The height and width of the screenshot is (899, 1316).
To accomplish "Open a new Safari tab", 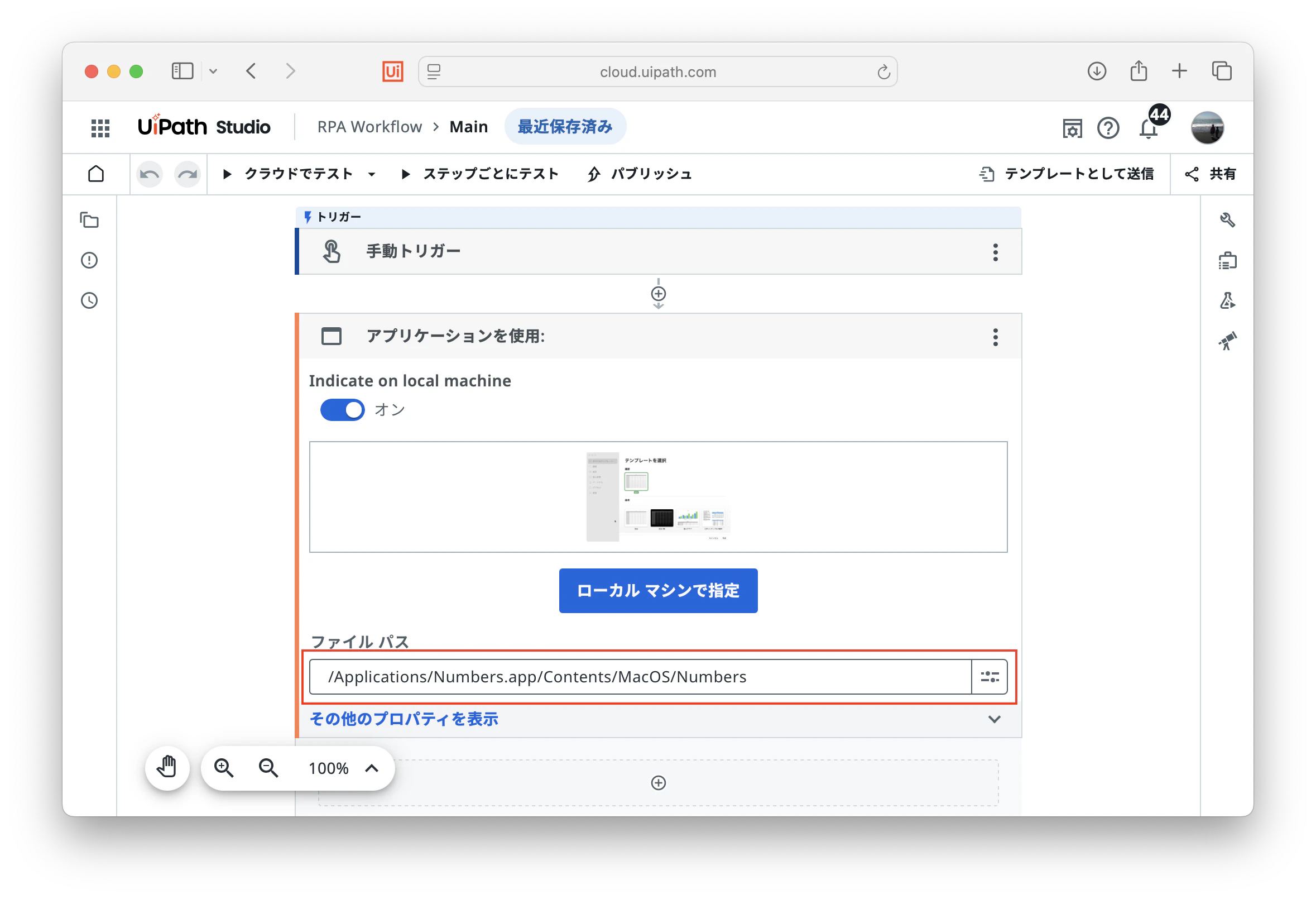I will pos(1179,71).
